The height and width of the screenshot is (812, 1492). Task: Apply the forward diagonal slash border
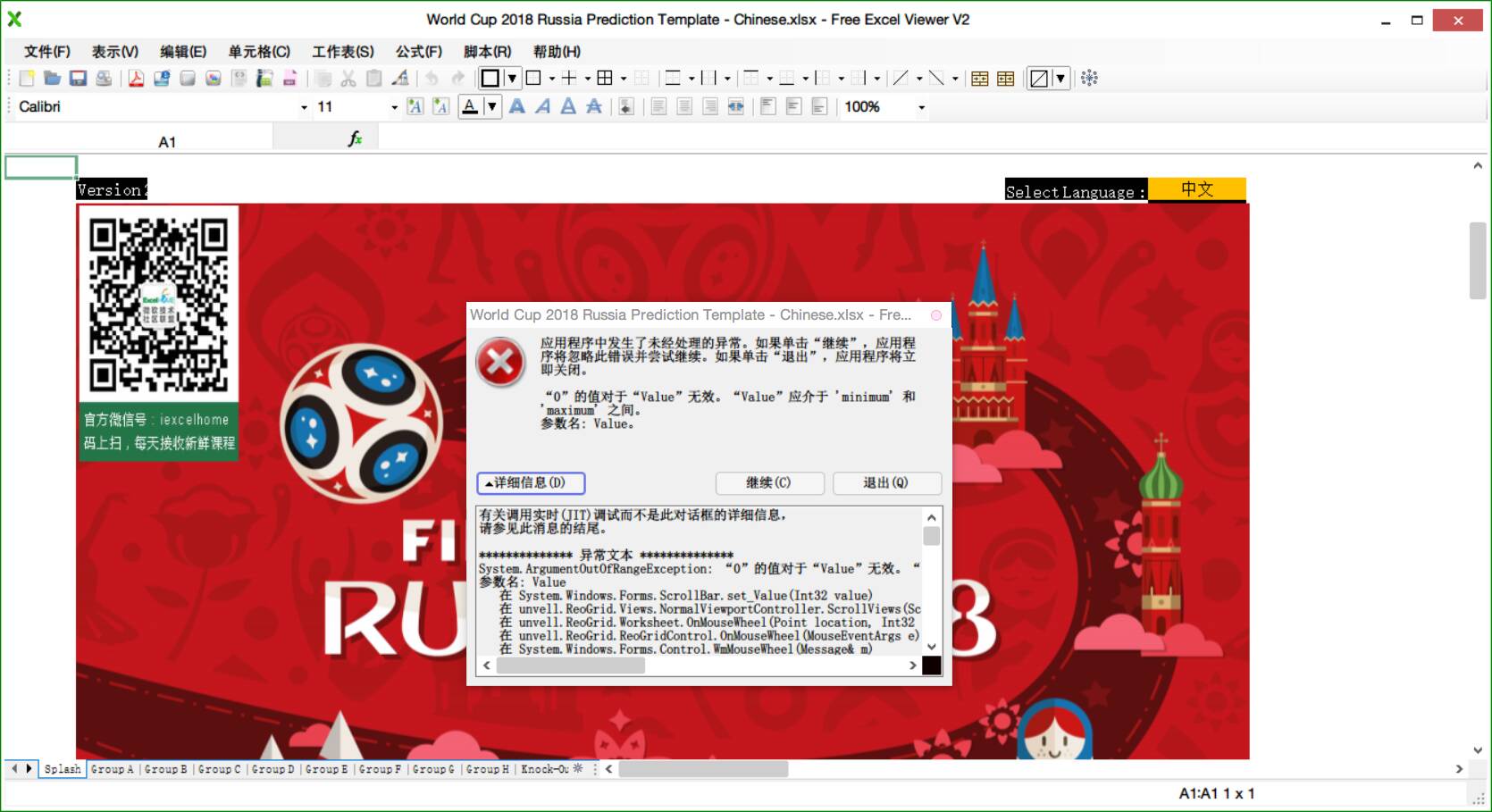click(901, 79)
